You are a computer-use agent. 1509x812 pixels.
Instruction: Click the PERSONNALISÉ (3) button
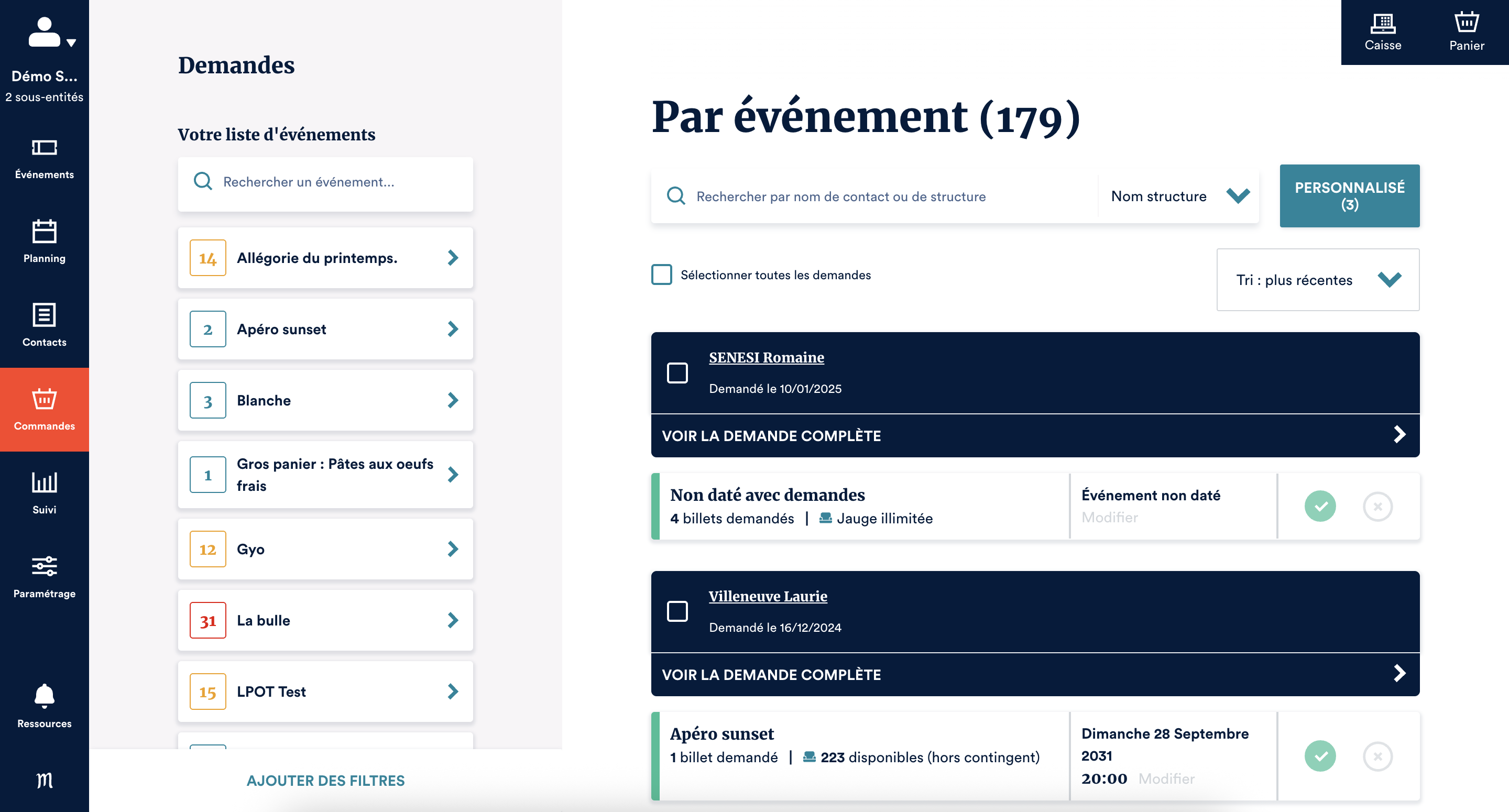tap(1349, 196)
